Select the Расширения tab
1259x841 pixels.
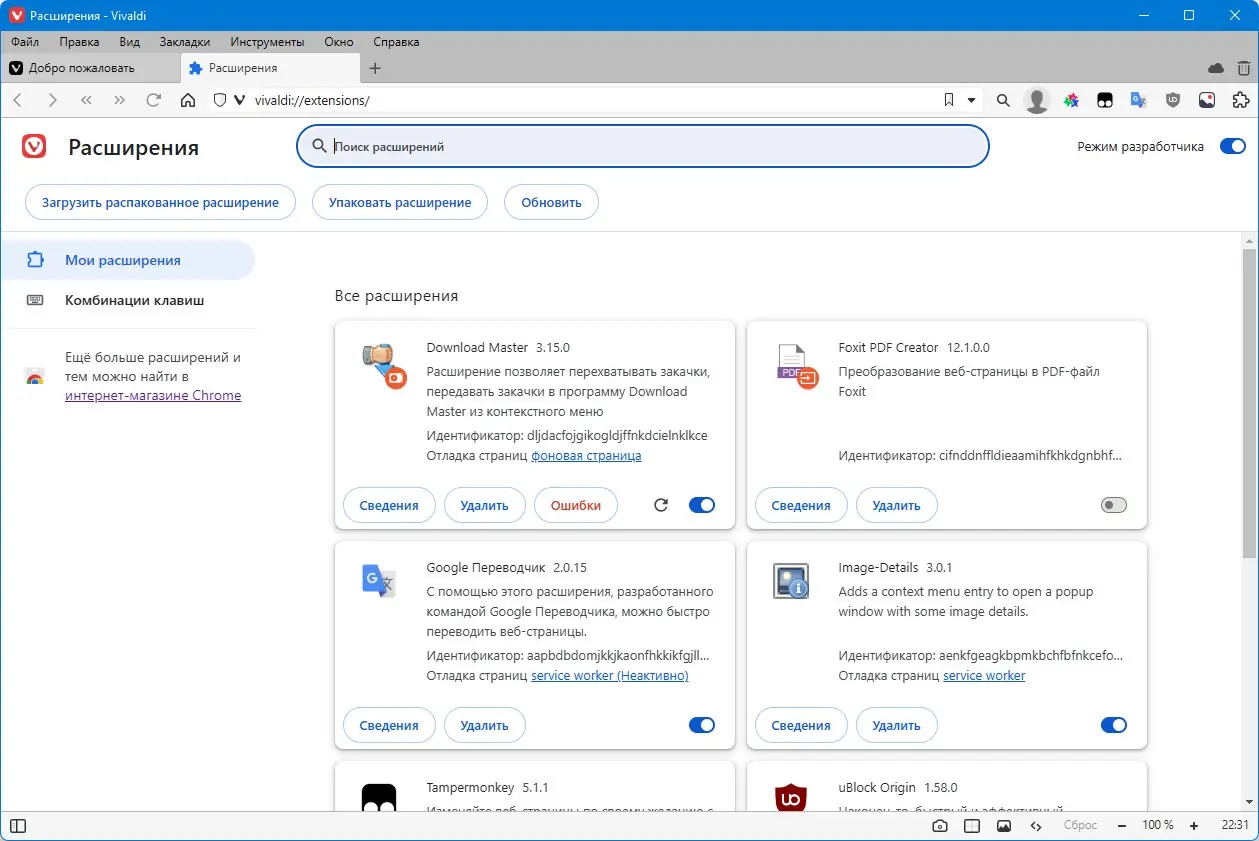[271, 68]
